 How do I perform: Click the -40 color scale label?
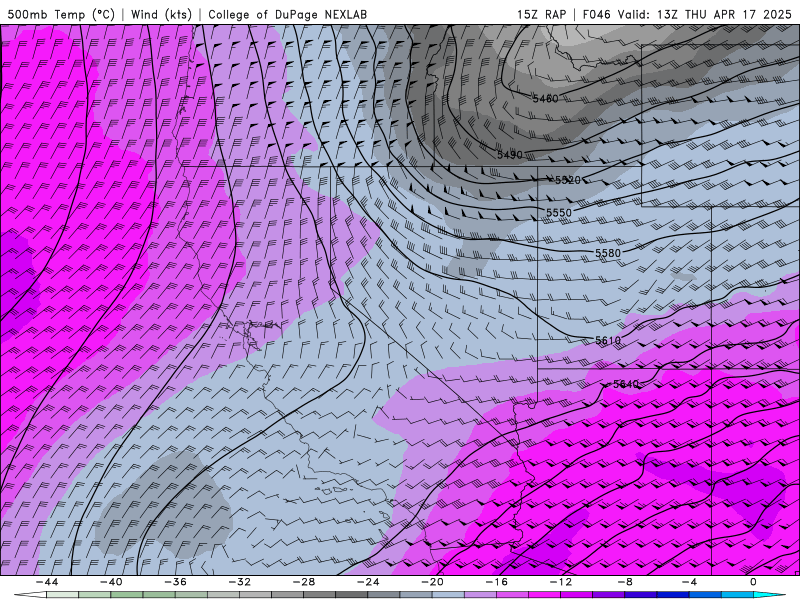point(111,582)
